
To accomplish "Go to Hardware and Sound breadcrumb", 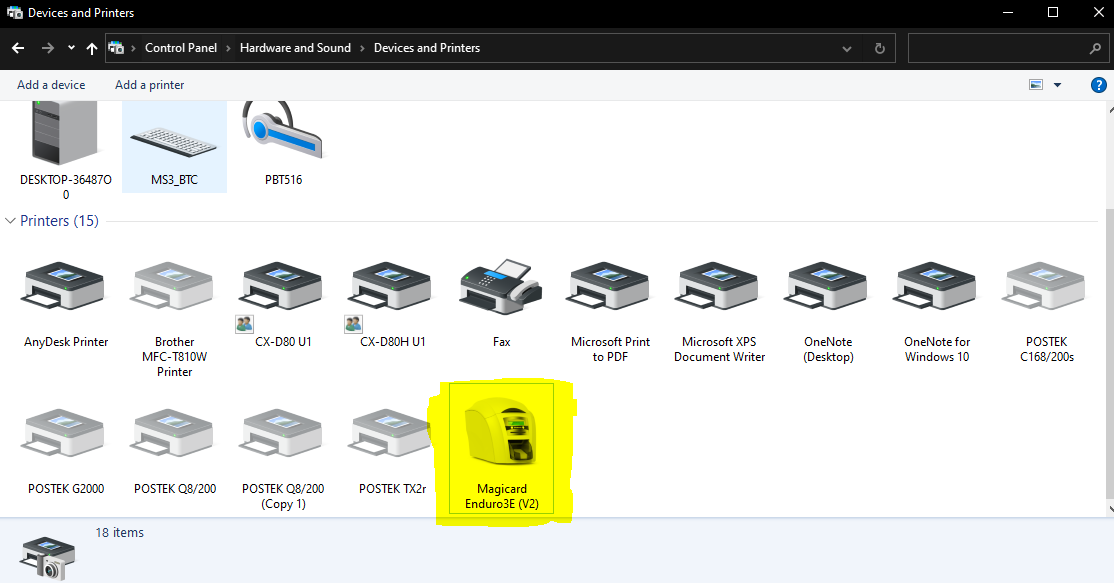I will (x=296, y=48).
